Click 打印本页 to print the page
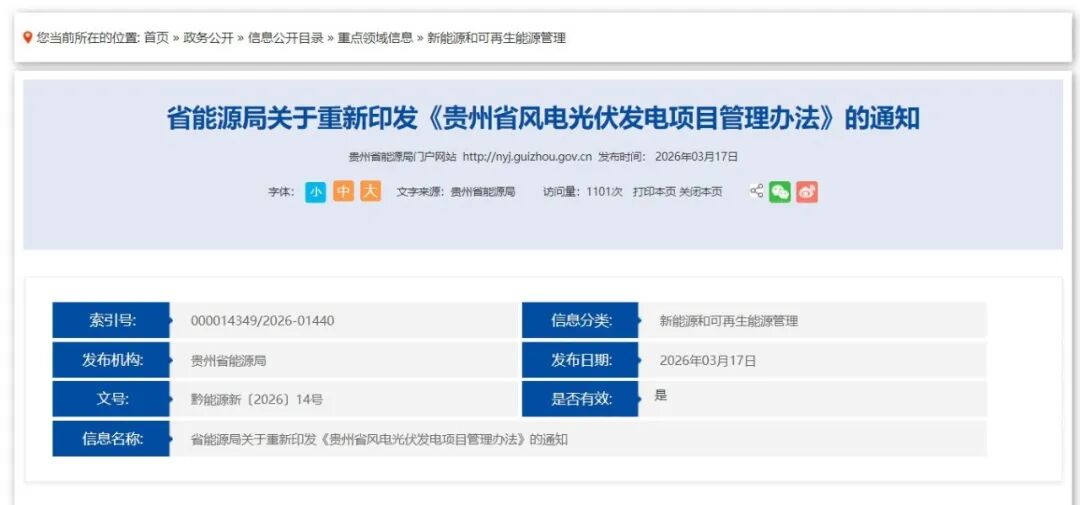The image size is (1080, 505). coord(654,191)
